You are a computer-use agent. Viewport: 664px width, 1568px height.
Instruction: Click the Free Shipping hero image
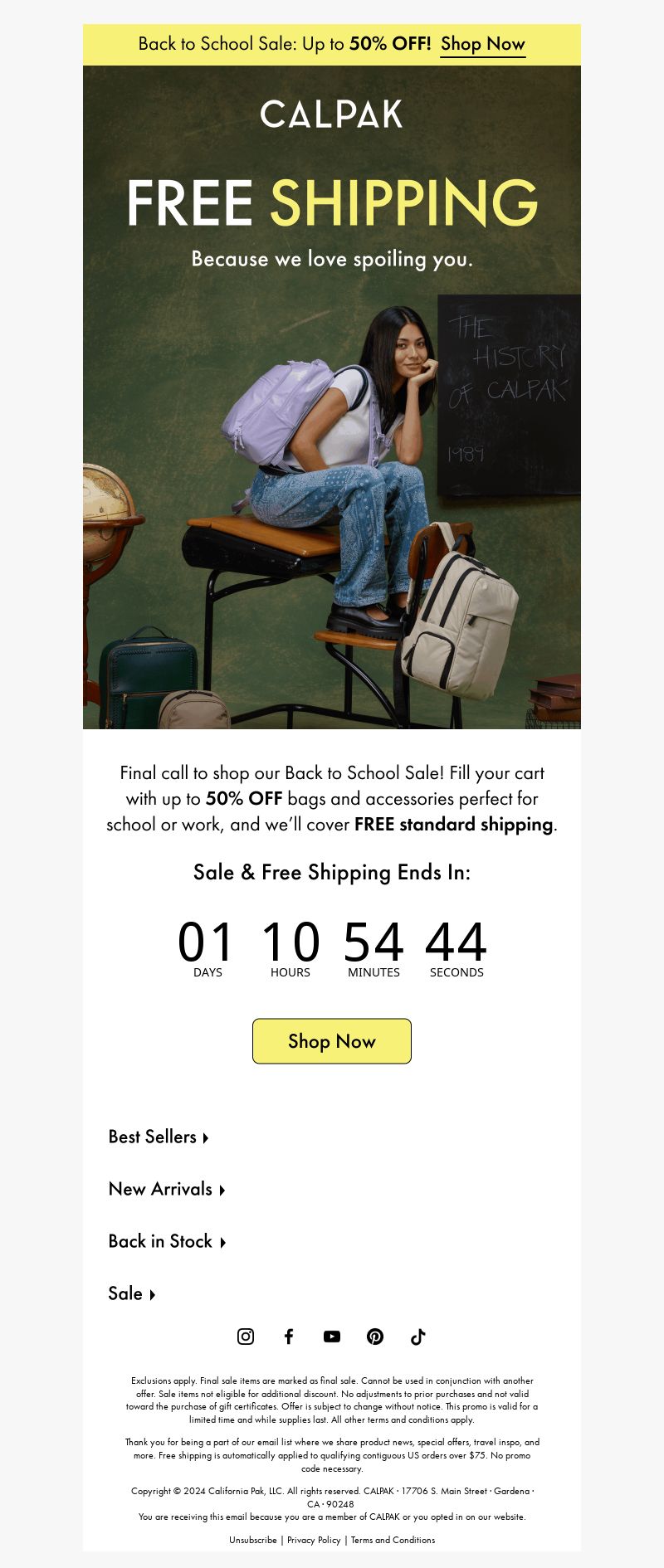click(x=332, y=397)
